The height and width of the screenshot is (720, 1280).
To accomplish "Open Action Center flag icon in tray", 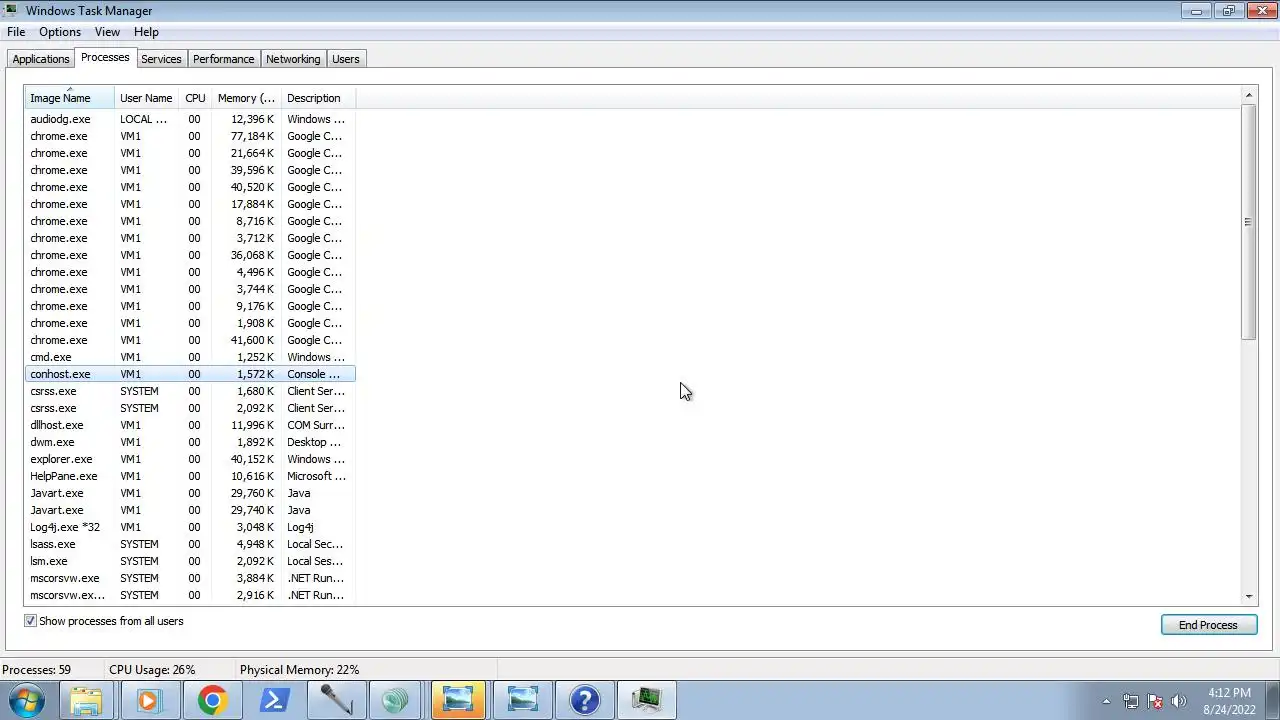I will tap(1154, 701).
